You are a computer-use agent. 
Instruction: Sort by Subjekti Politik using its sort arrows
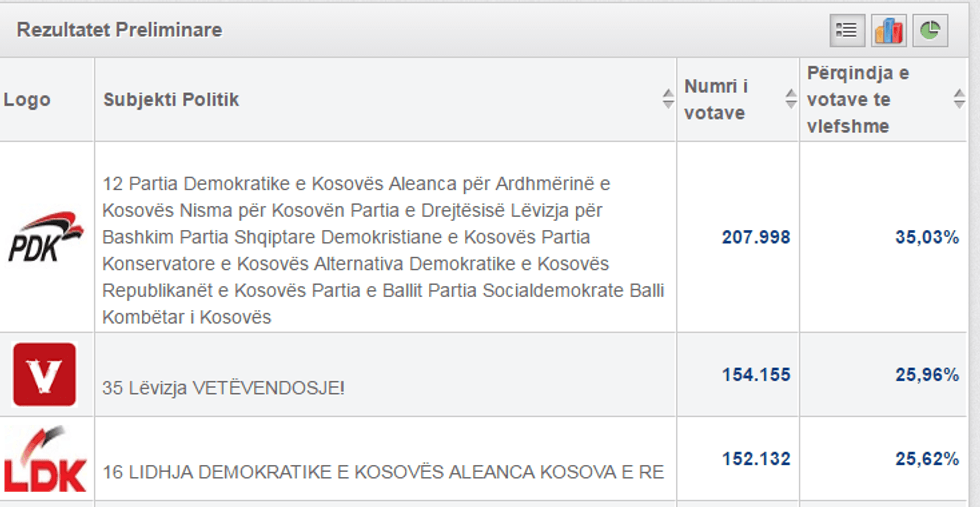click(x=668, y=99)
